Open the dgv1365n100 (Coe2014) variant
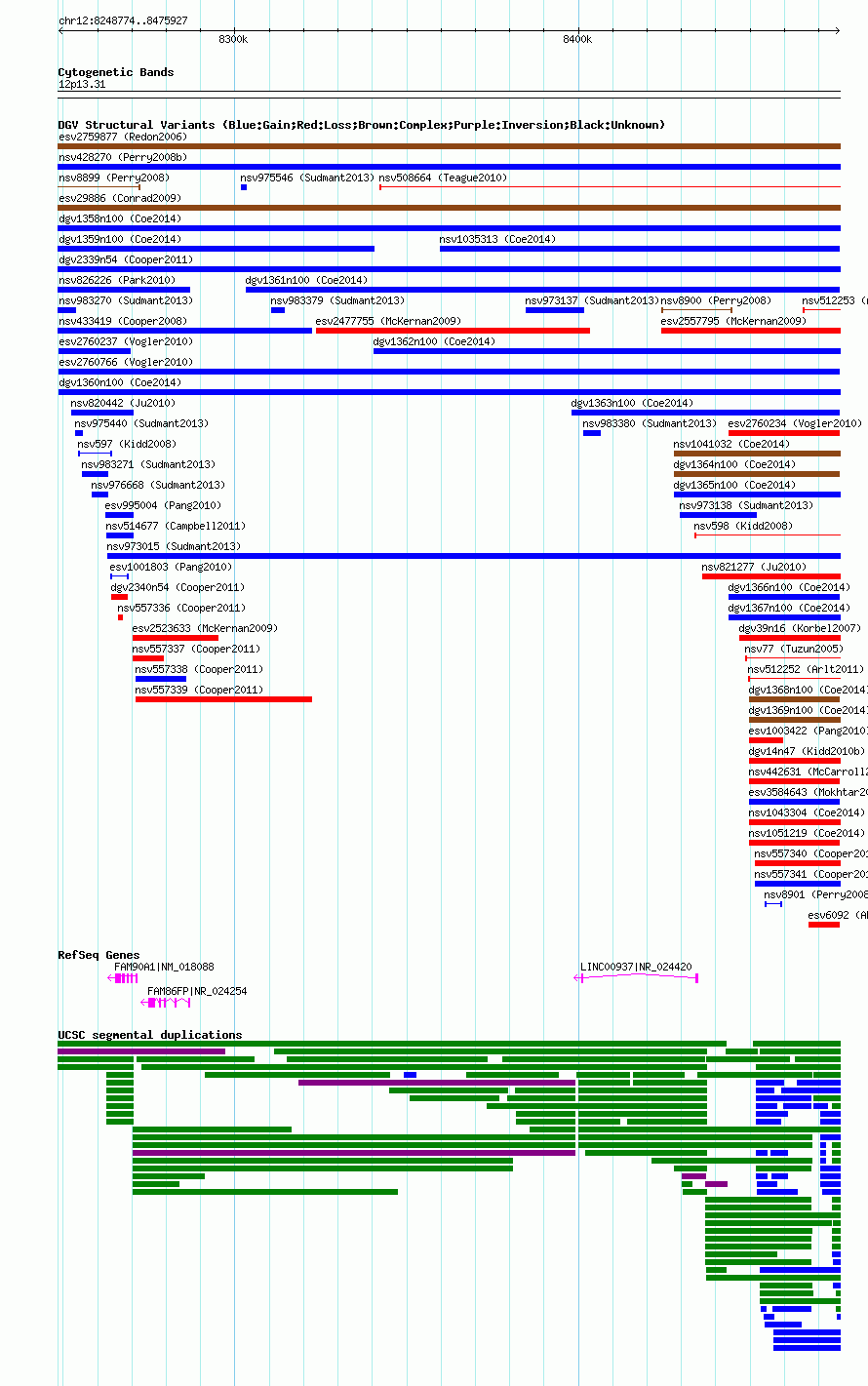 734,485
